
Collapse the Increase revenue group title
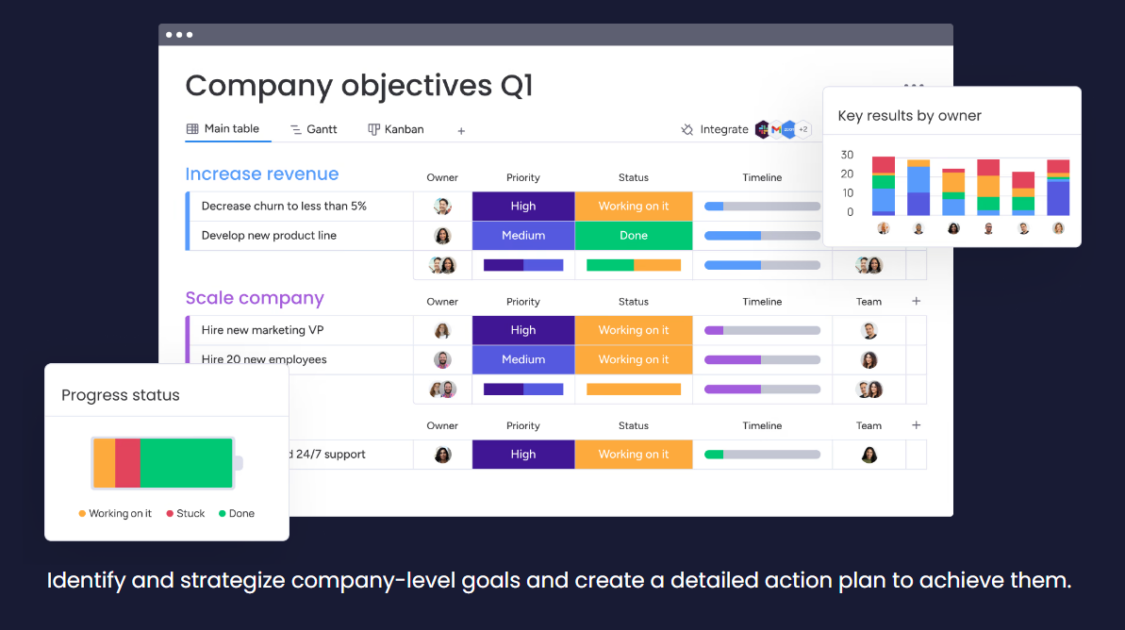(x=262, y=174)
